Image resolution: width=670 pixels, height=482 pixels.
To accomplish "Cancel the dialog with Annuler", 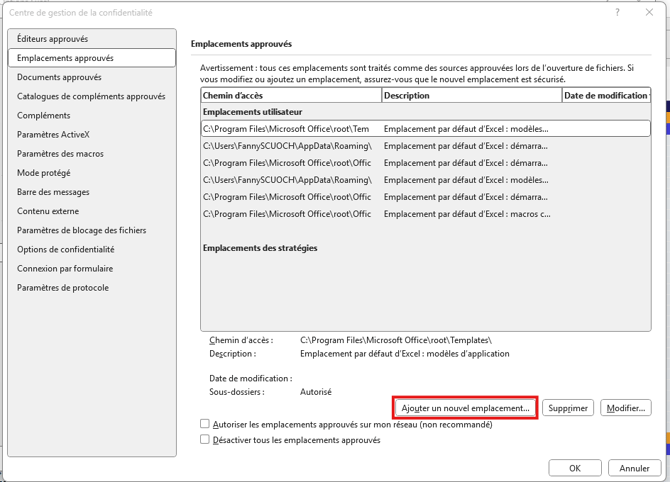I will pos(634,468).
